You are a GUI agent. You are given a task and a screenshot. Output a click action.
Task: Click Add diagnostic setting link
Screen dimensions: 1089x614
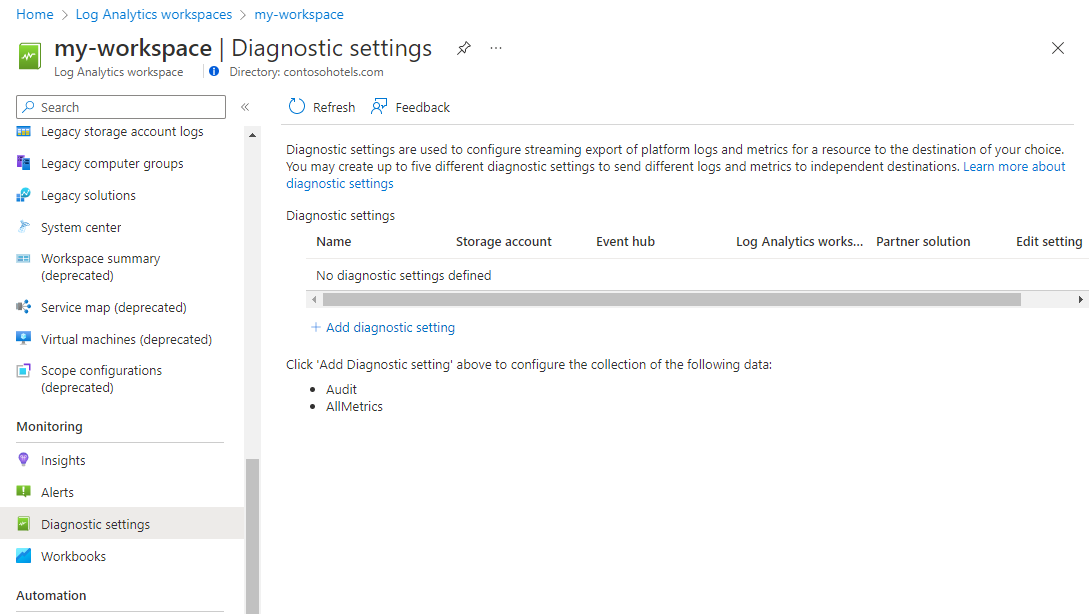click(x=390, y=327)
